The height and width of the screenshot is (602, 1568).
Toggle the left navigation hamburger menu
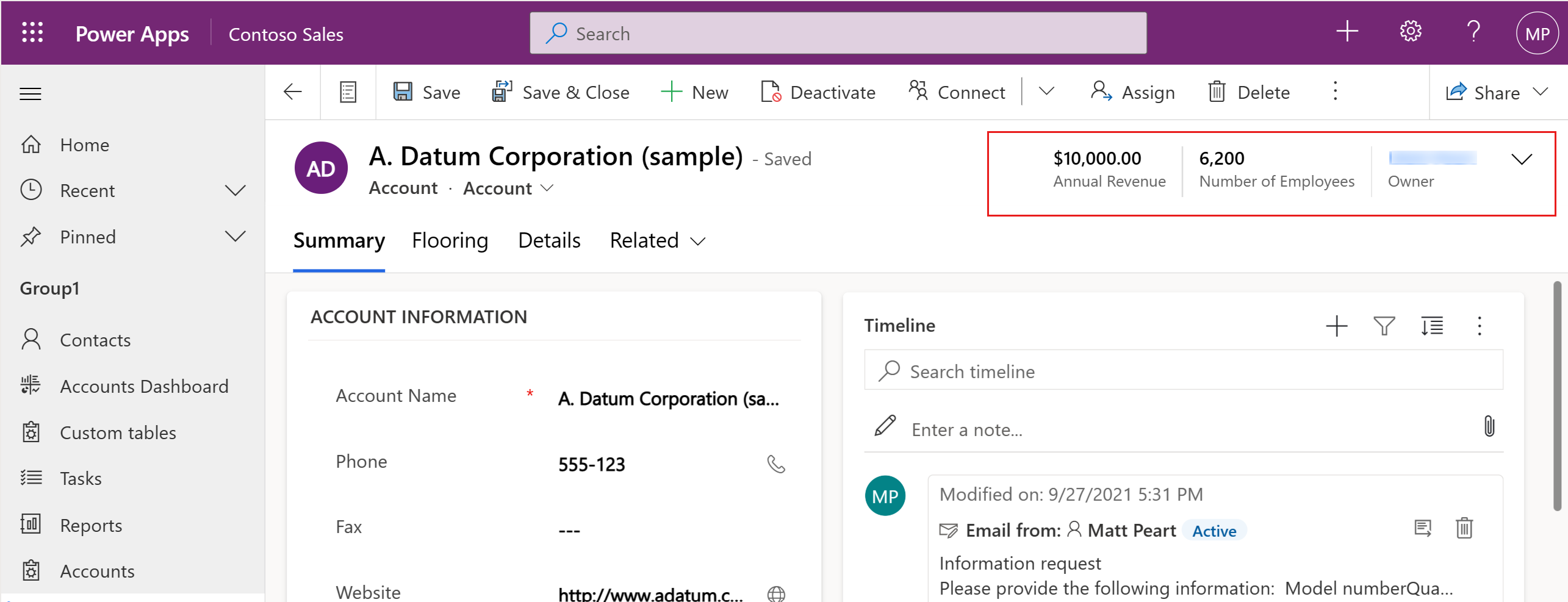coord(31,93)
